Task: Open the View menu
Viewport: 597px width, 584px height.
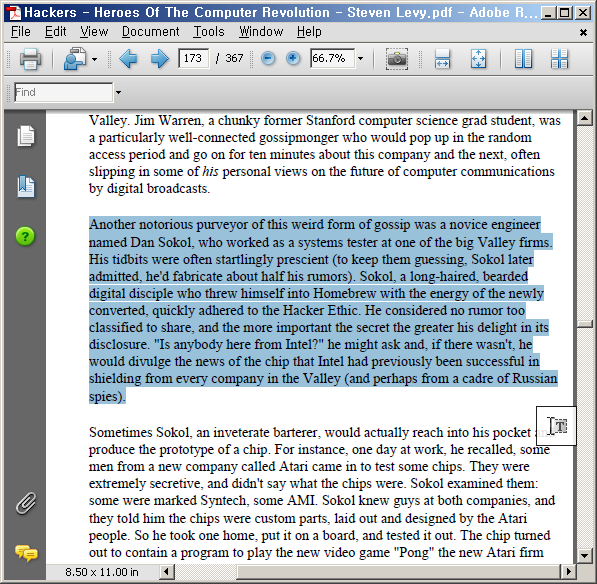Action: tap(94, 32)
